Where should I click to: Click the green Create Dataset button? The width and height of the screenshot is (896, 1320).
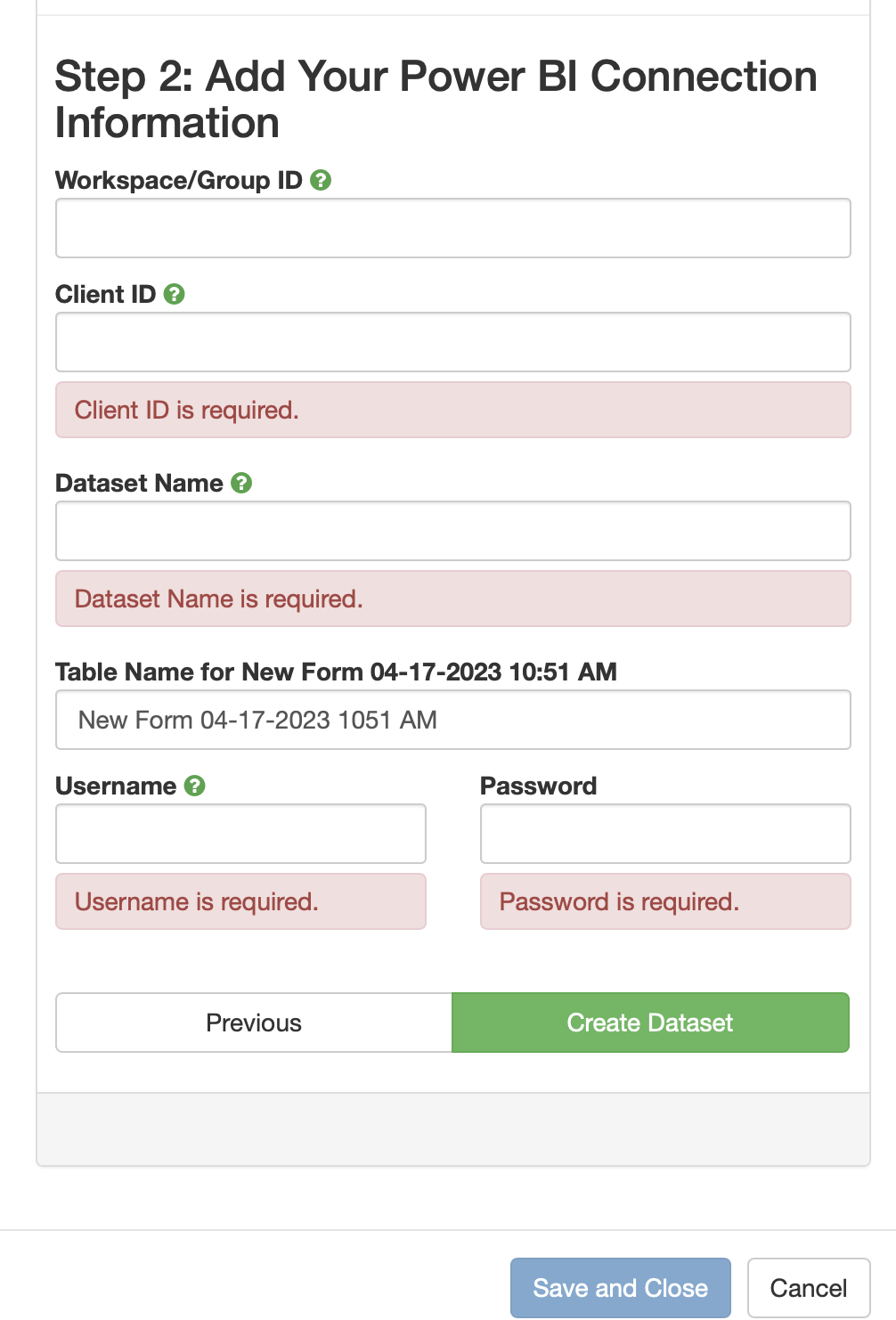point(650,1023)
